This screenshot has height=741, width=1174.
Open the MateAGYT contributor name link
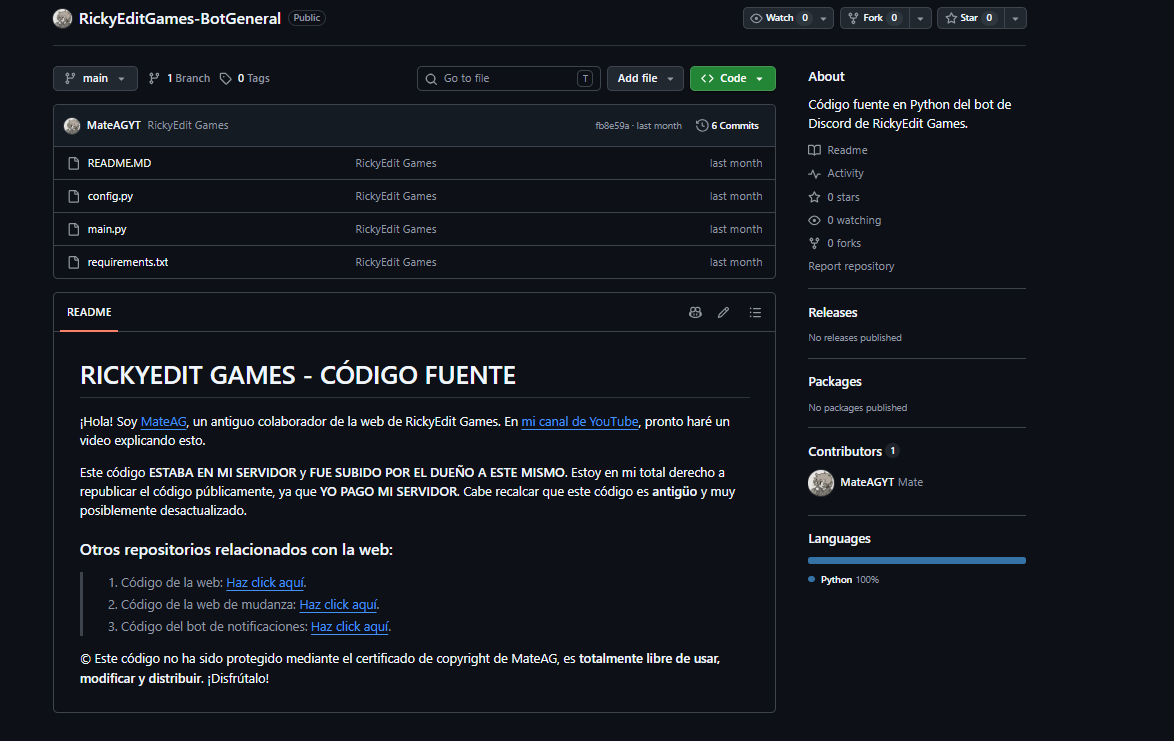(x=867, y=483)
